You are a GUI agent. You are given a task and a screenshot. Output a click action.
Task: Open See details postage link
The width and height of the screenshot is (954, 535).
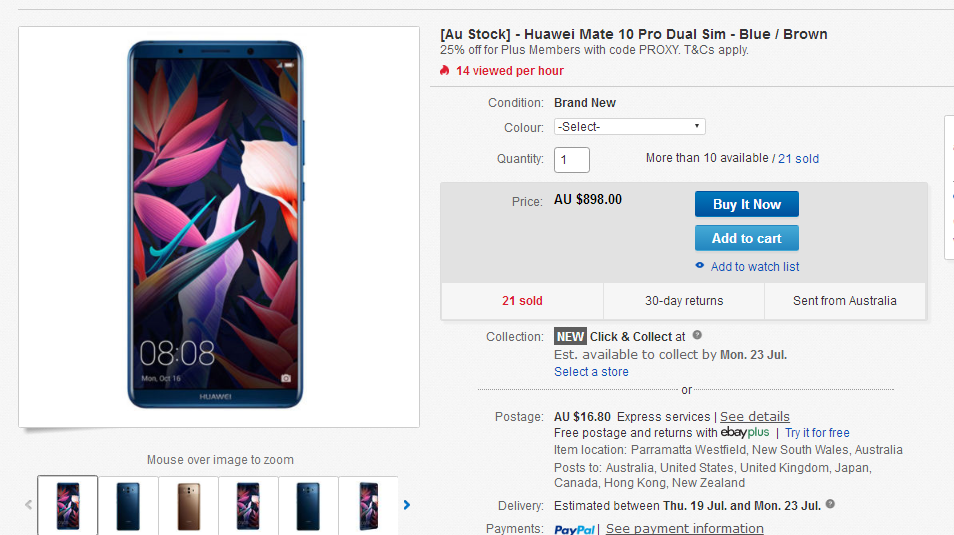[x=754, y=417]
